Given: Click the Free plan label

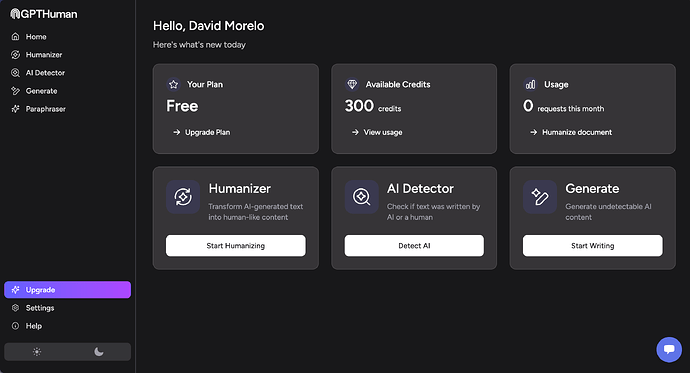Looking at the screenshot, I should pos(182,106).
